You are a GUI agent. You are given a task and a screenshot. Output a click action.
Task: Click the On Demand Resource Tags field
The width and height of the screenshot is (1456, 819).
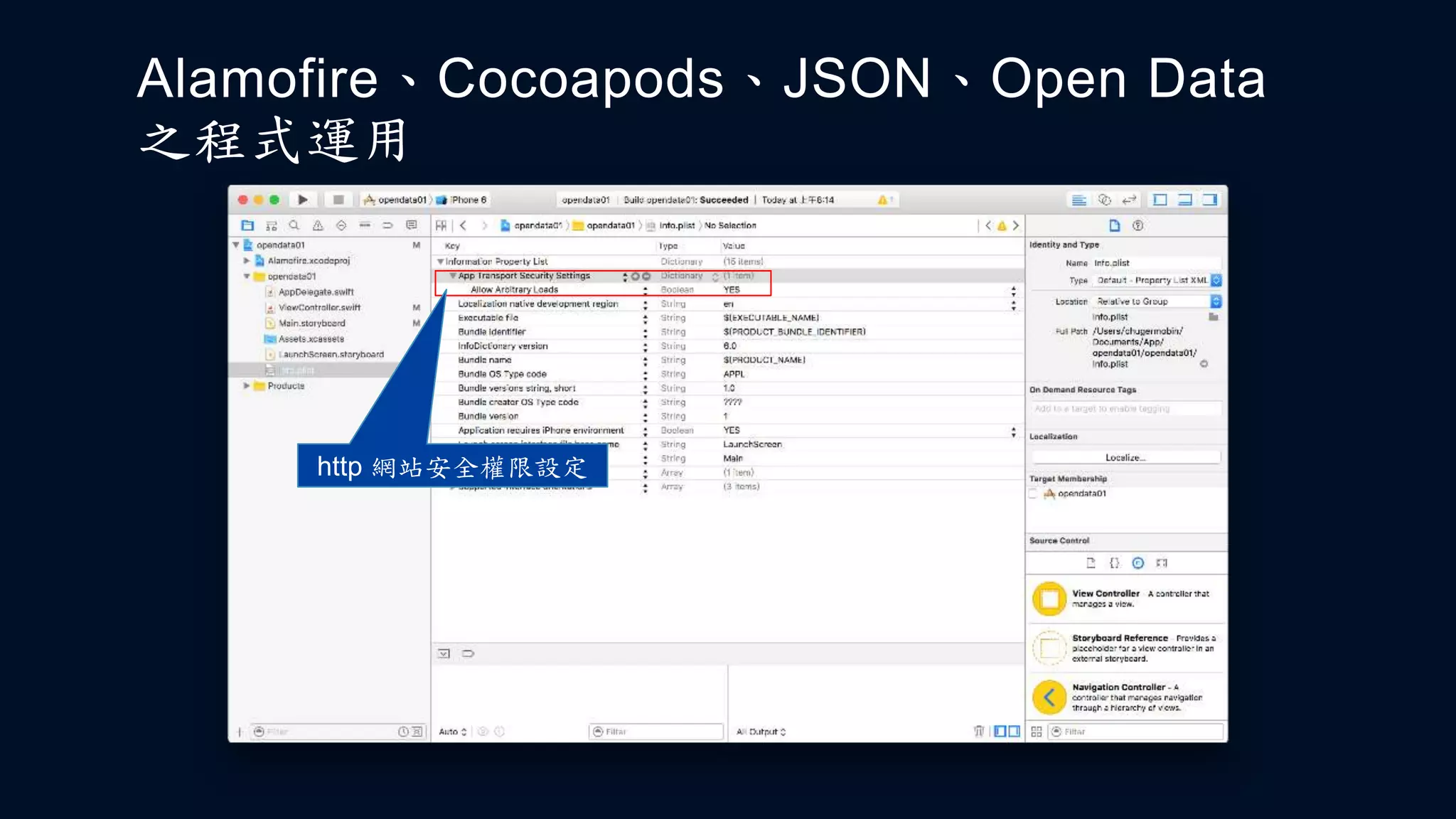[x=1126, y=409]
